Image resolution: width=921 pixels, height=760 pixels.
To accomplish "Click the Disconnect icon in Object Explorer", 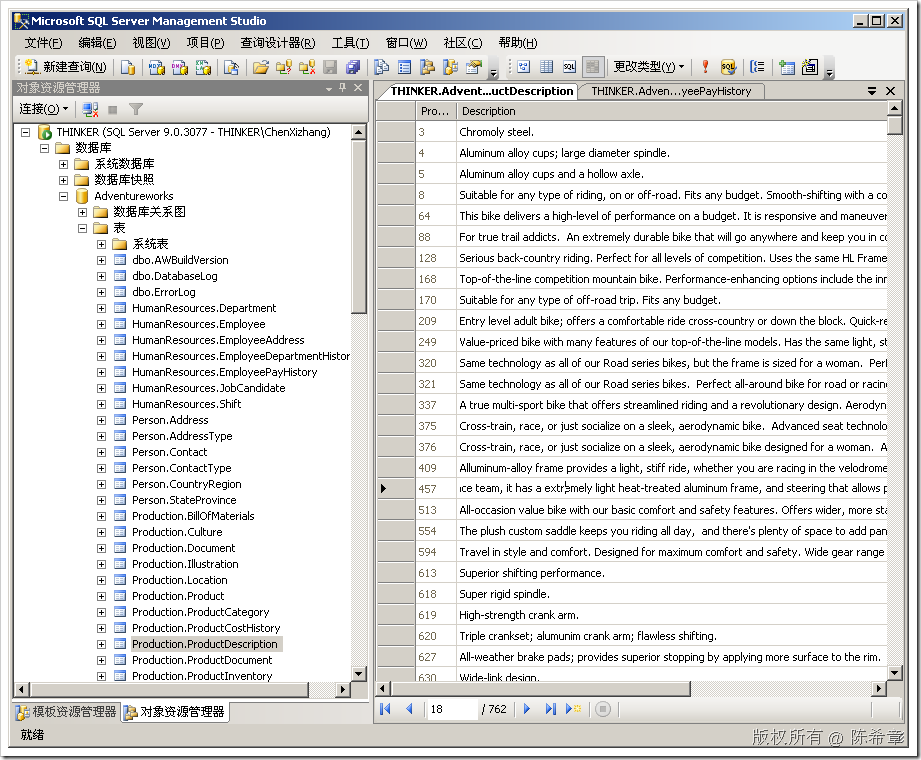I will pos(90,109).
